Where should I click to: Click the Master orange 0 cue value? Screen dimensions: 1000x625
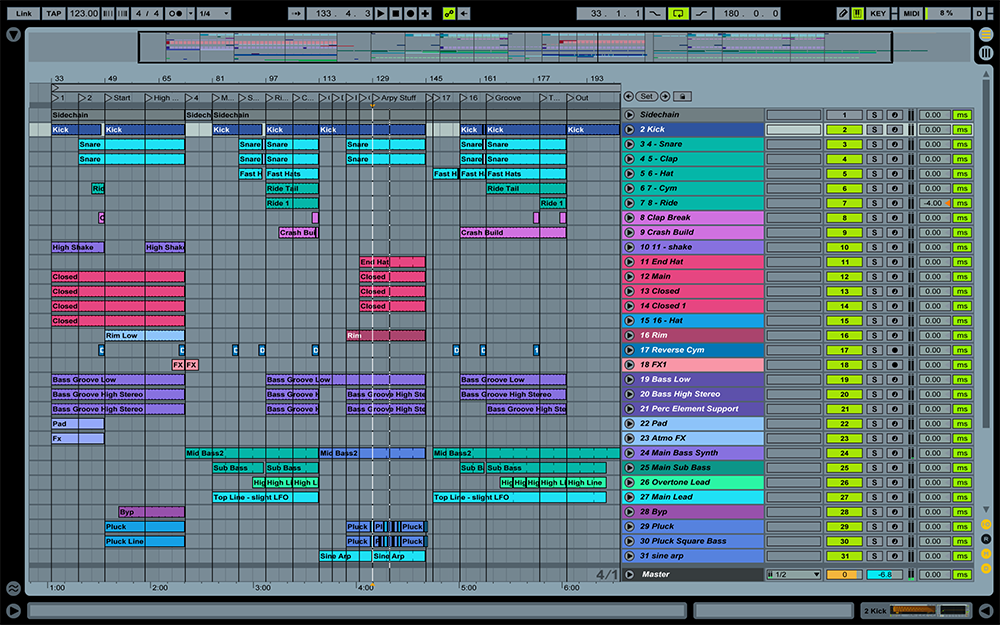point(844,574)
